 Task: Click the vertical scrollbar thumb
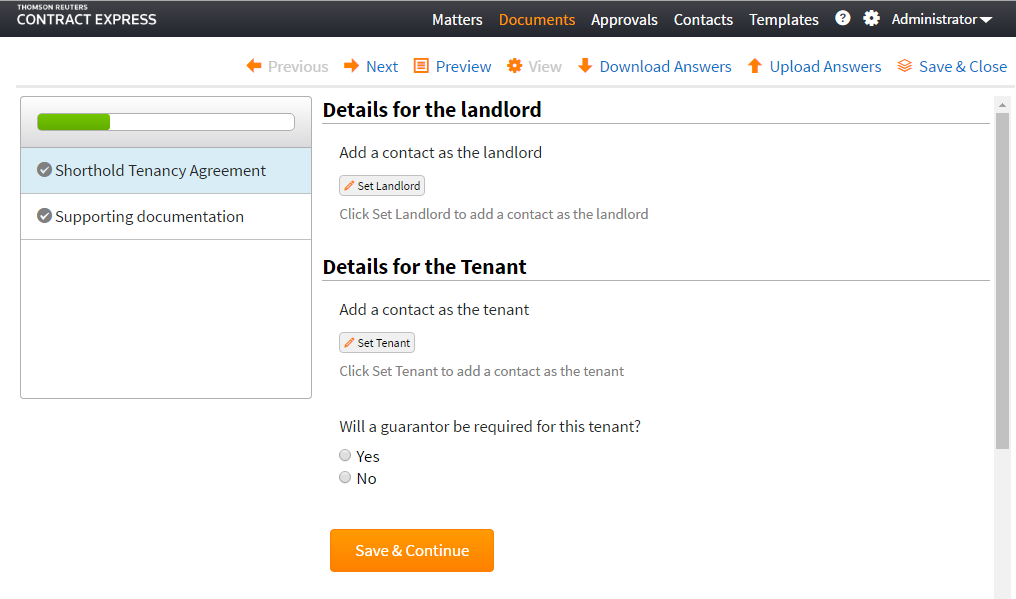click(1002, 280)
